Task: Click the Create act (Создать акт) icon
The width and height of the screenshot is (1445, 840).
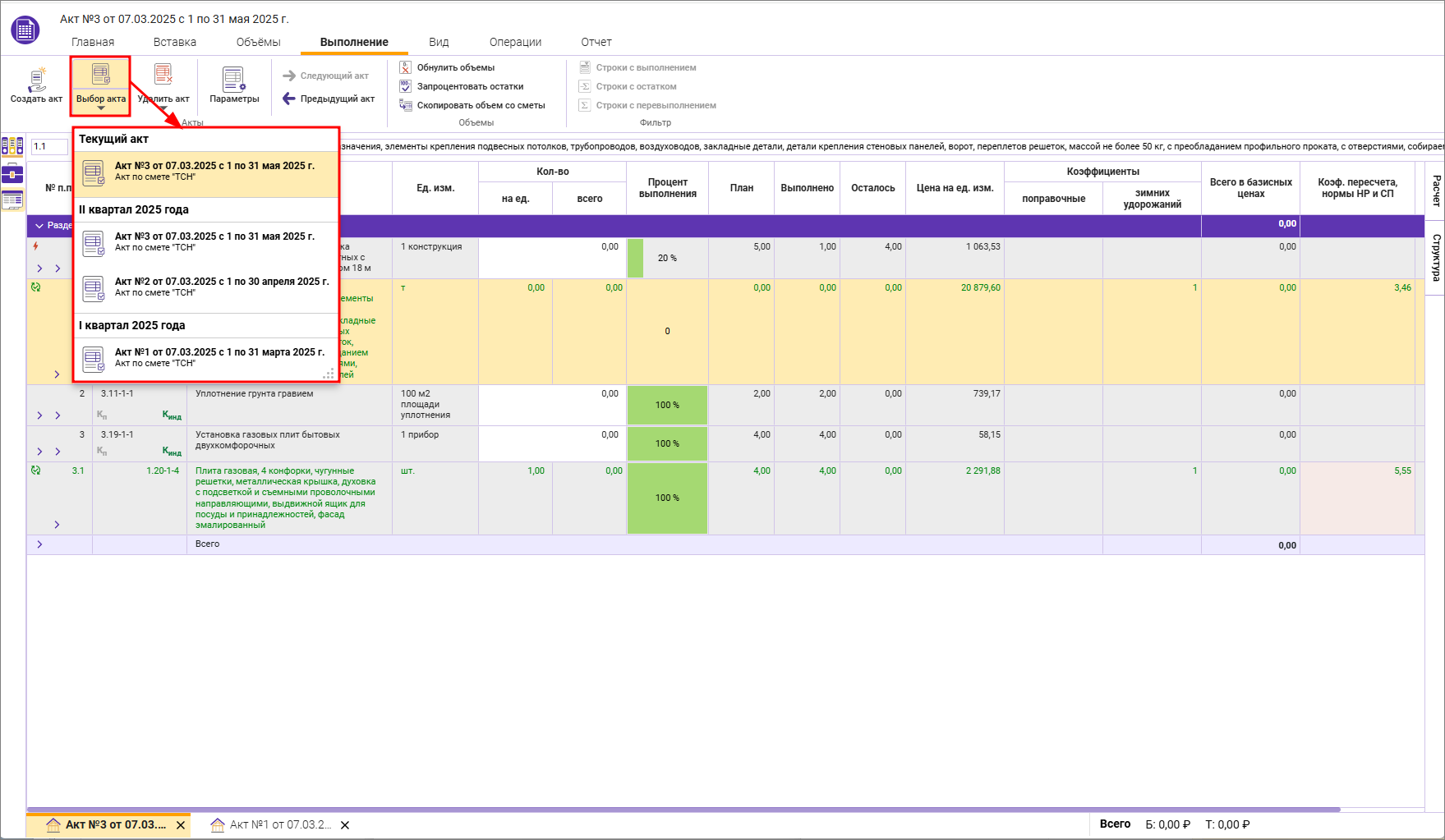Action: [x=36, y=80]
